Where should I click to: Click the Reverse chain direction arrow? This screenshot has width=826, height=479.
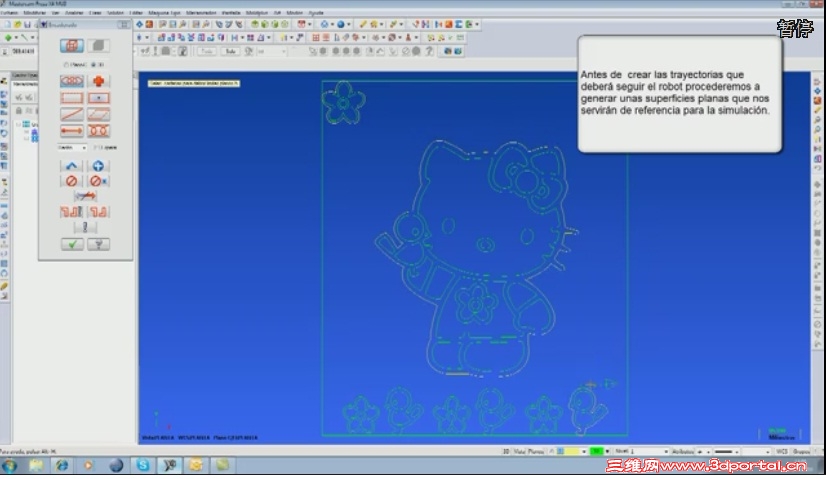pos(85,196)
